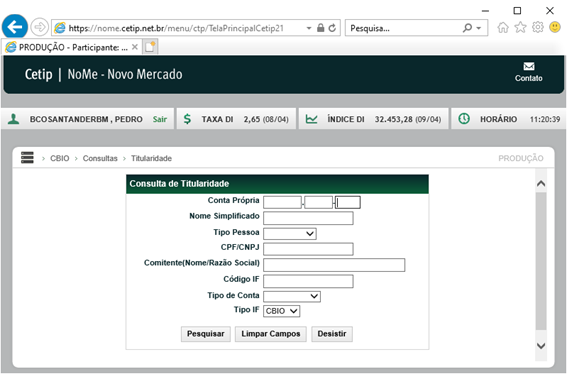Open a new browser tab
567x374 pixels.
(x=150, y=47)
